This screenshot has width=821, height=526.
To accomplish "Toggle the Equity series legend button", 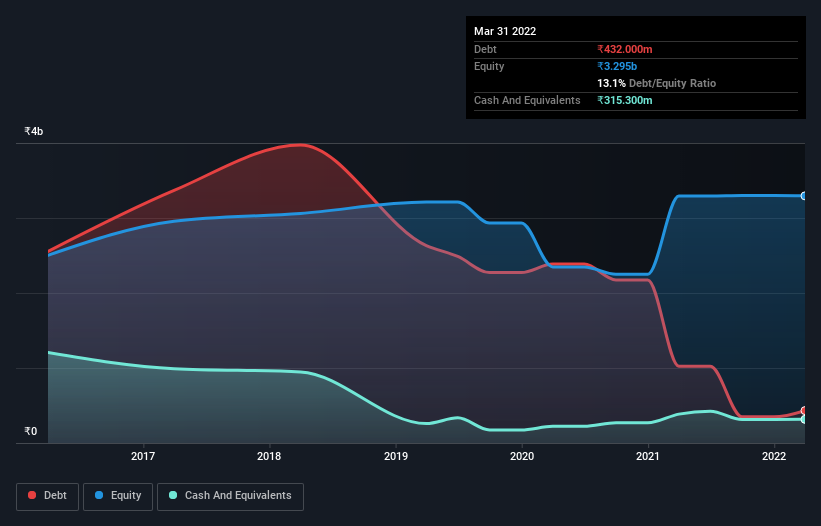I will pyautogui.click(x=118, y=496).
